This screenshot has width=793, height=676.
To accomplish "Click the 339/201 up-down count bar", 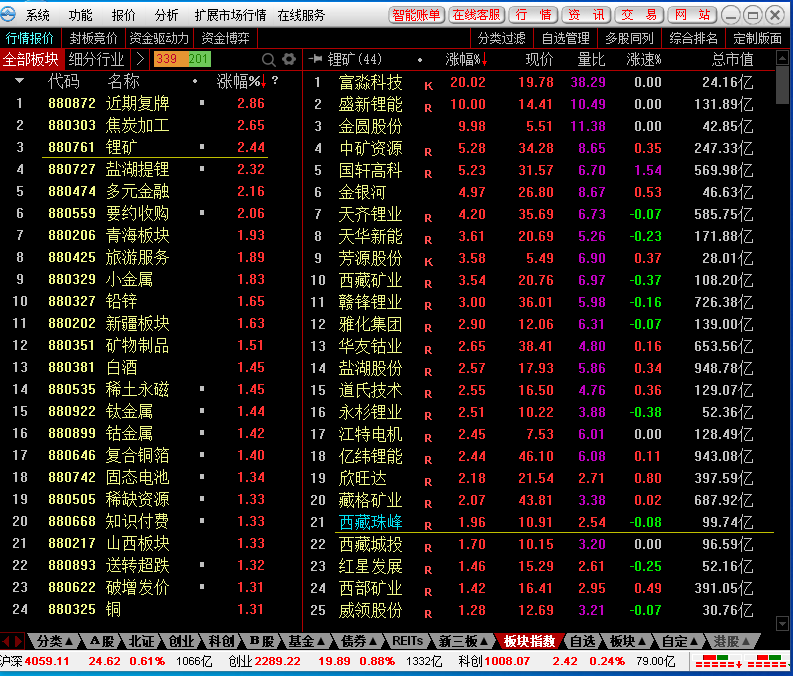I will [x=182, y=59].
